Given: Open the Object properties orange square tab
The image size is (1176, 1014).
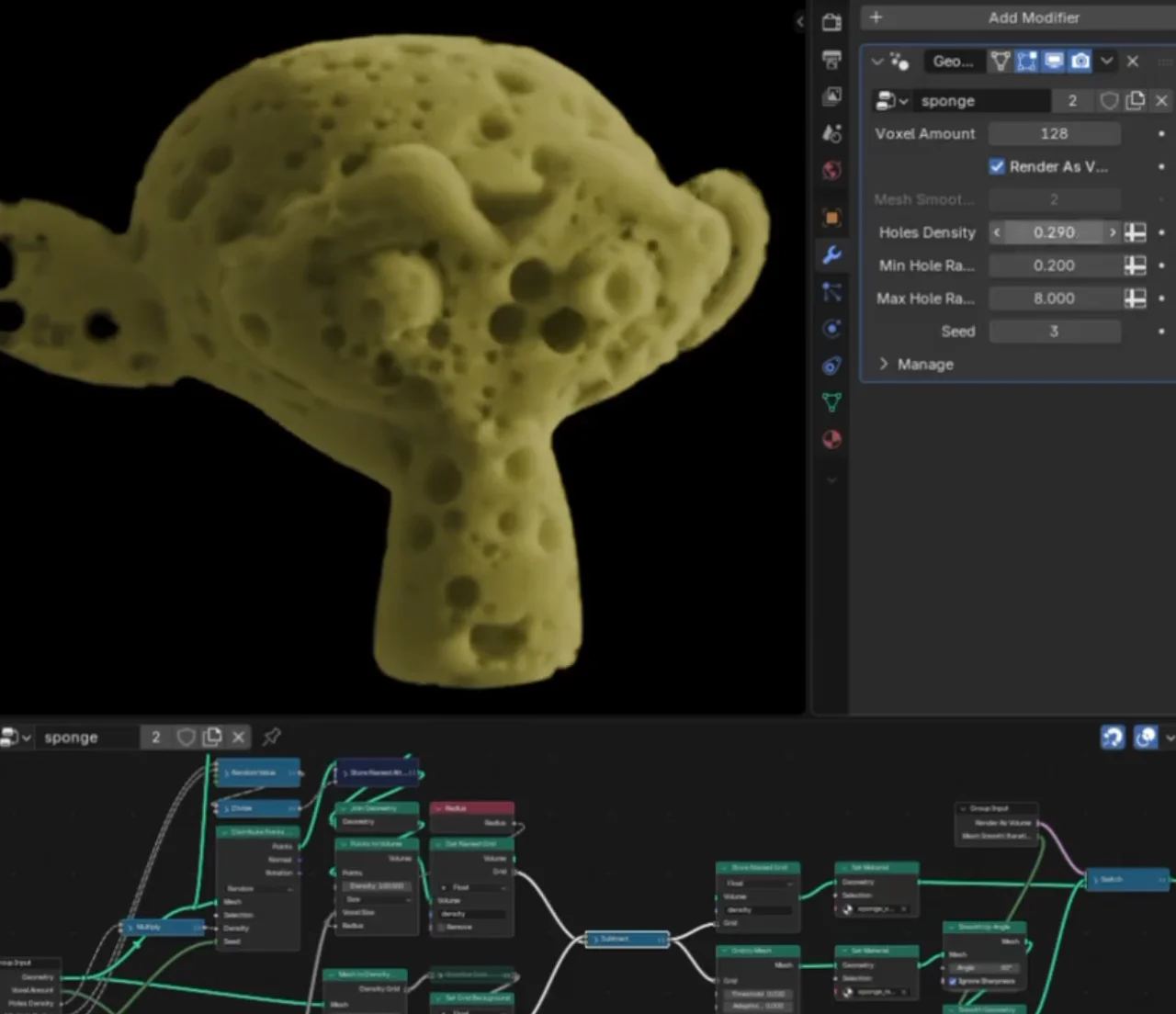Looking at the screenshot, I should pos(831,218).
